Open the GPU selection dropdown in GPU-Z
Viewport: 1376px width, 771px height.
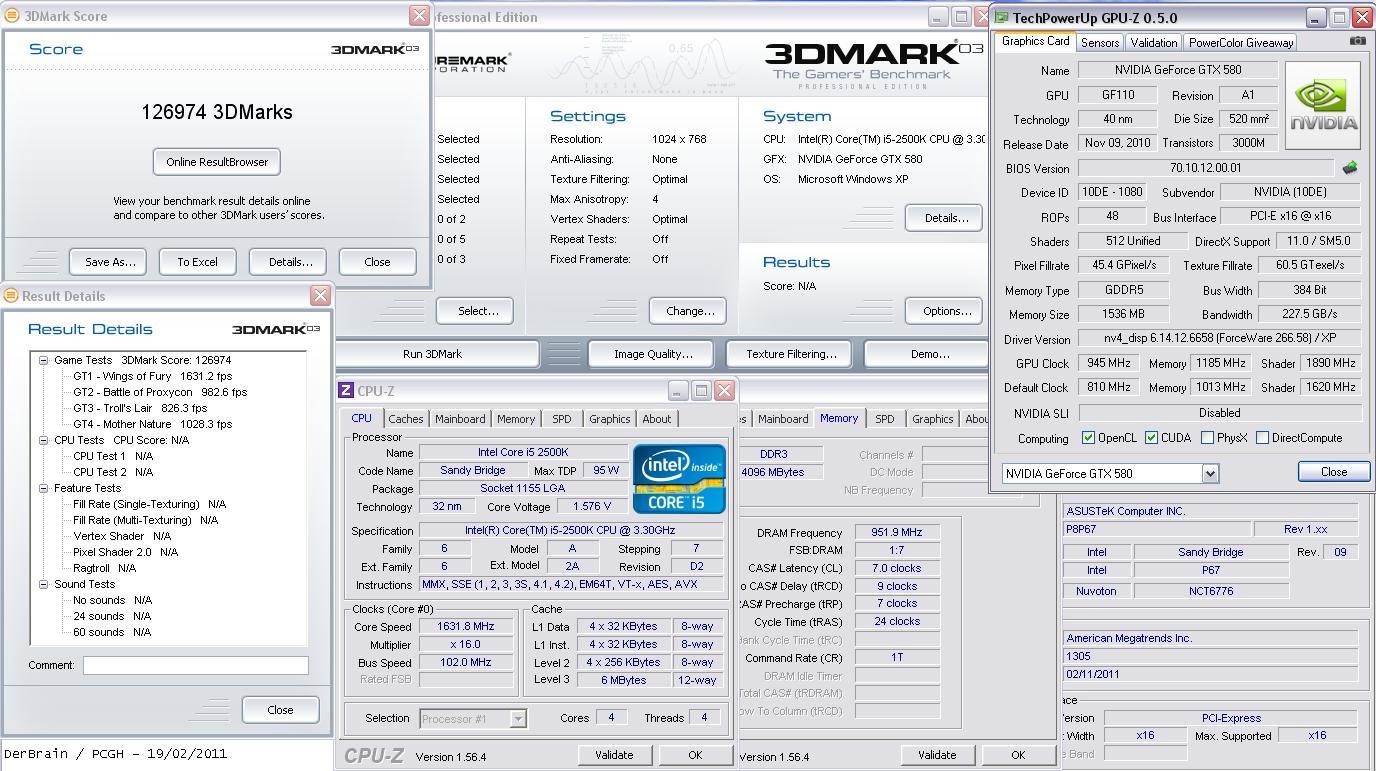1210,473
